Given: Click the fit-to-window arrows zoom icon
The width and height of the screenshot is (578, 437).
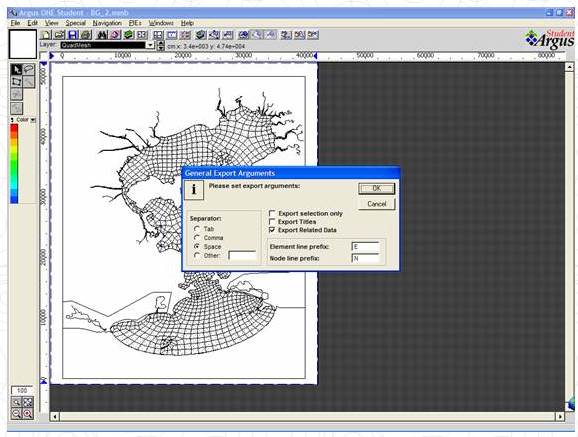Looking at the screenshot, I should (28, 402).
